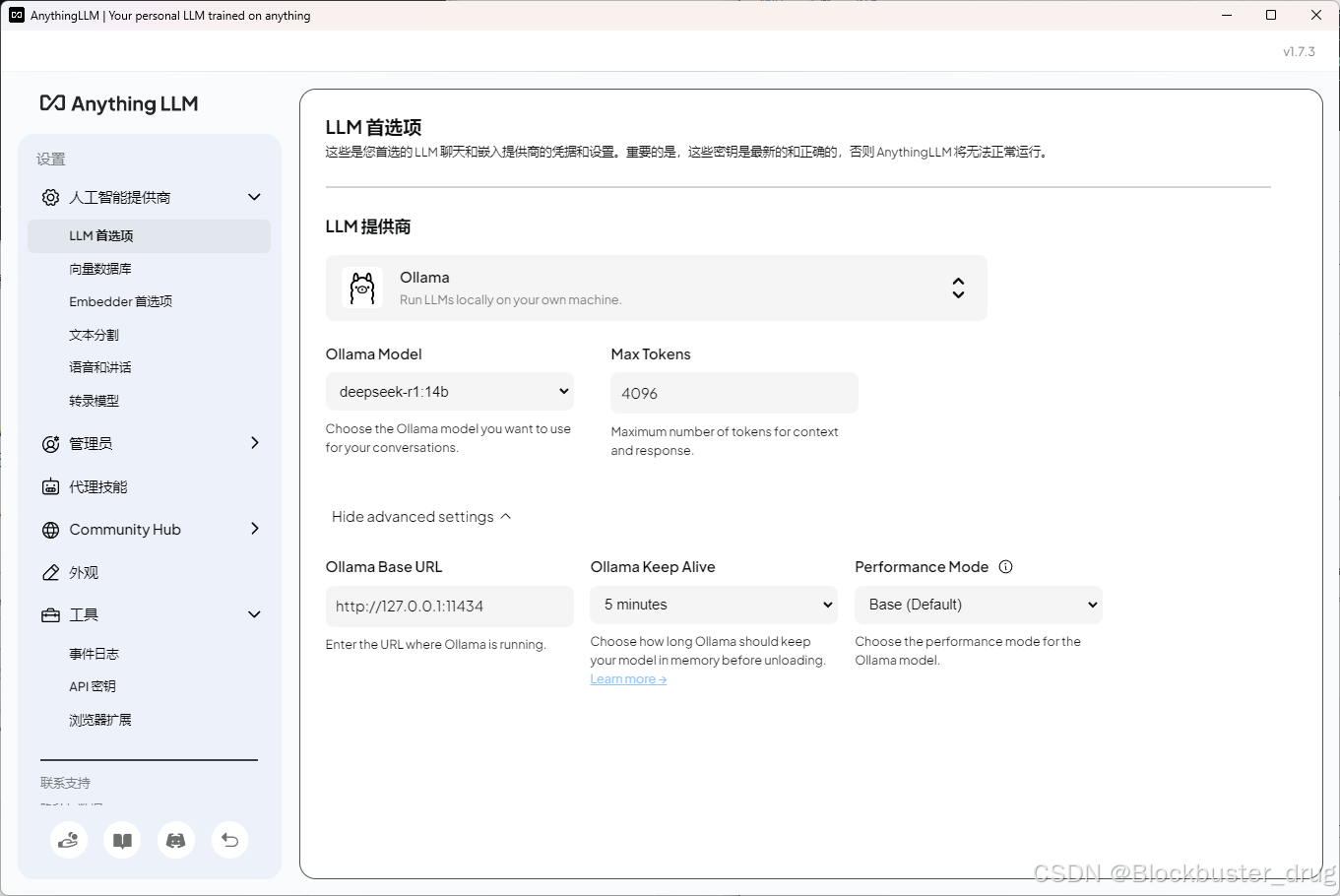Image resolution: width=1340 pixels, height=896 pixels.
Task: Click the v1.7.3 version label
Action: (x=1299, y=51)
